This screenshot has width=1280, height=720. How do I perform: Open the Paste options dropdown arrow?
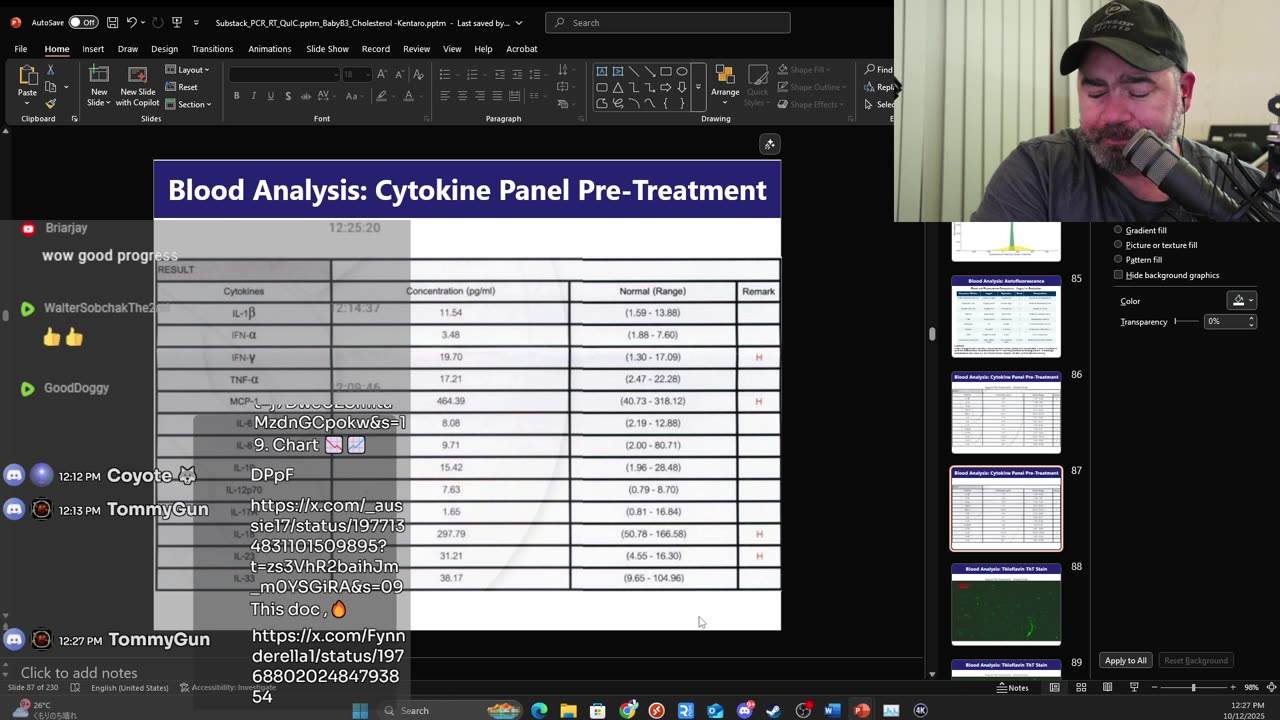pyautogui.click(x=27, y=104)
